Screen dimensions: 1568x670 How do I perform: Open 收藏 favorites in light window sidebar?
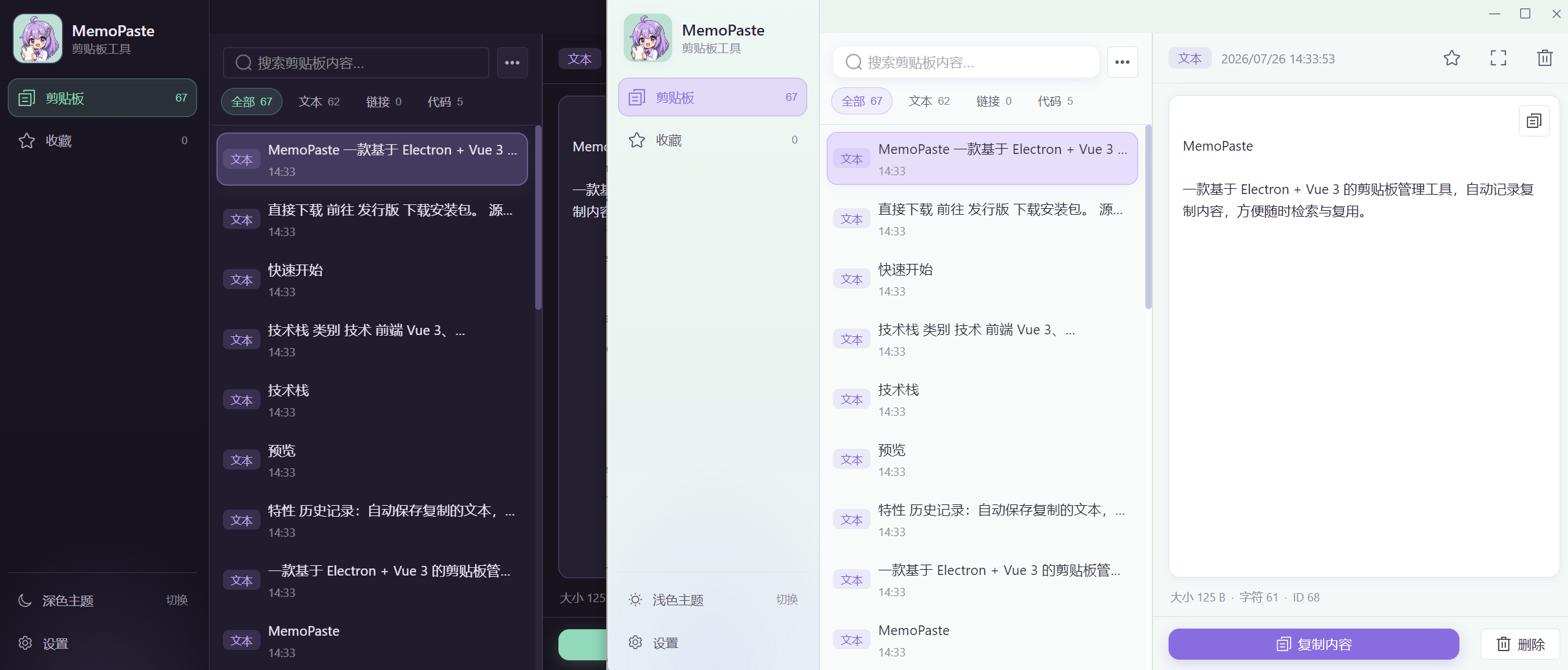tap(712, 140)
